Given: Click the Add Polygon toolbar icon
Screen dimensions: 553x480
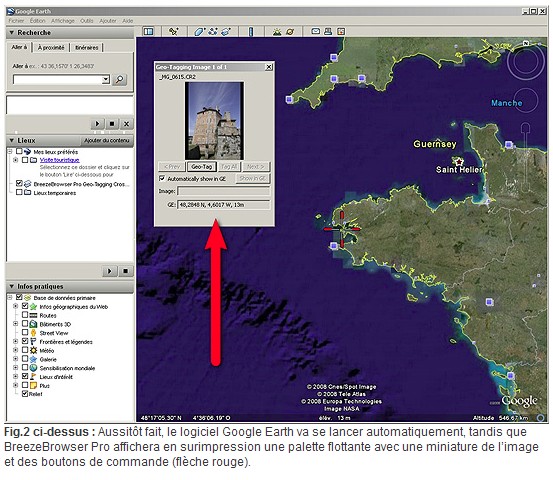Looking at the screenshot, I should 199,31.
